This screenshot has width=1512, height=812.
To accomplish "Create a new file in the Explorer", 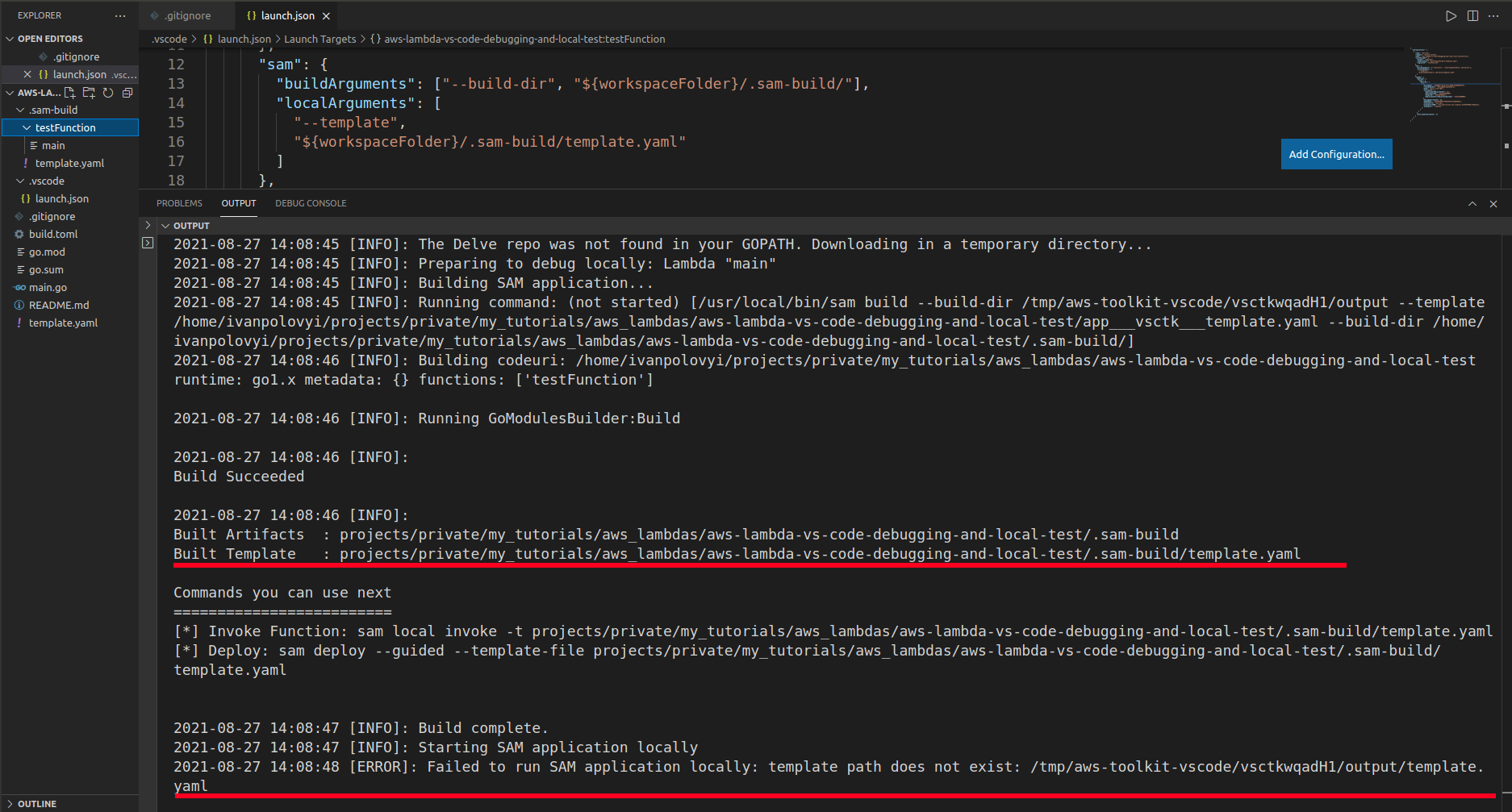I will 69,93.
